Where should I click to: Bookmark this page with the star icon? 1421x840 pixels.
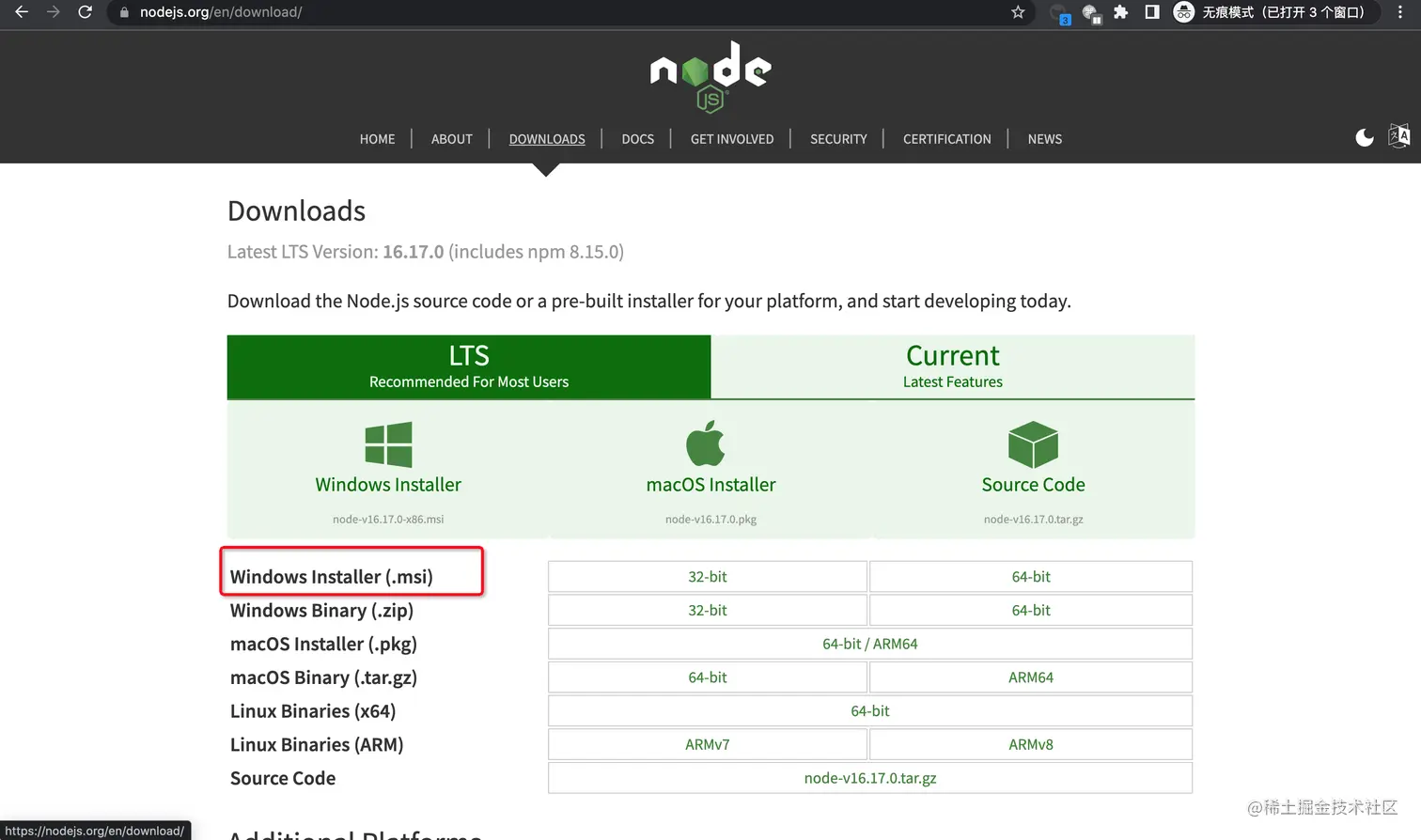click(1018, 12)
